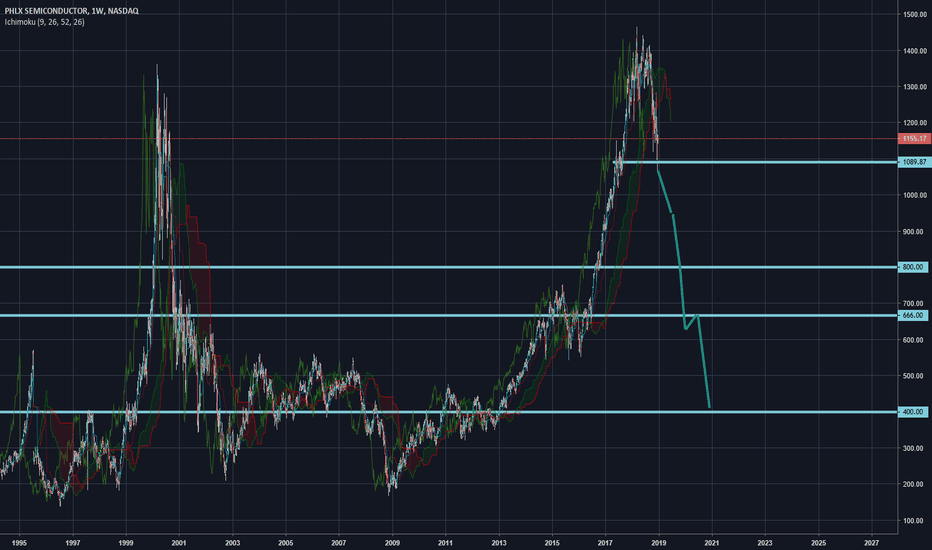Select the 400.00 horizontal line price label

913,411
